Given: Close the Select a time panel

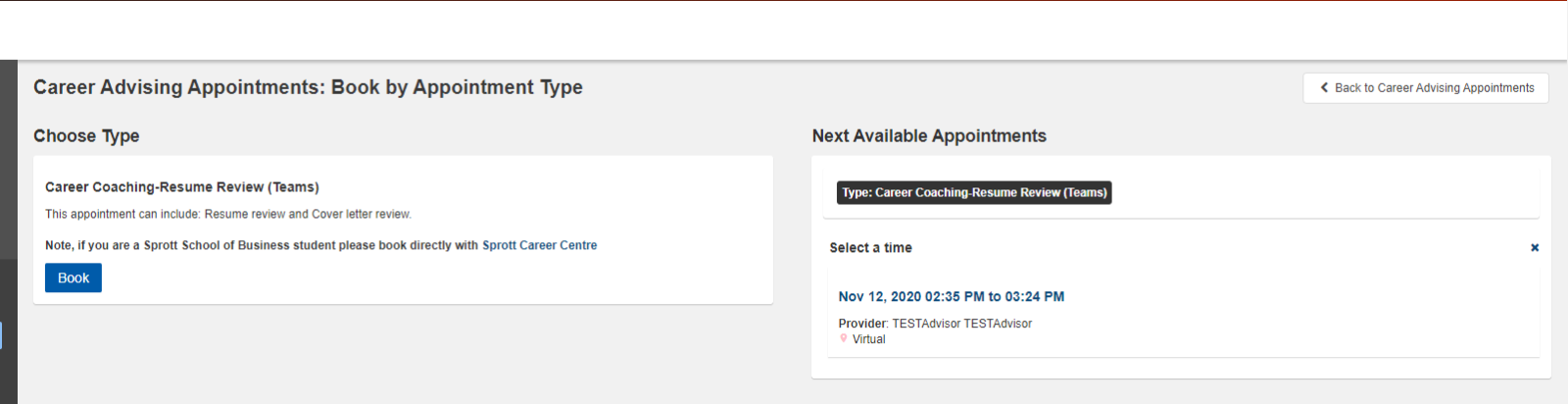Looking at the screenshot, I should coord(1535,248).
